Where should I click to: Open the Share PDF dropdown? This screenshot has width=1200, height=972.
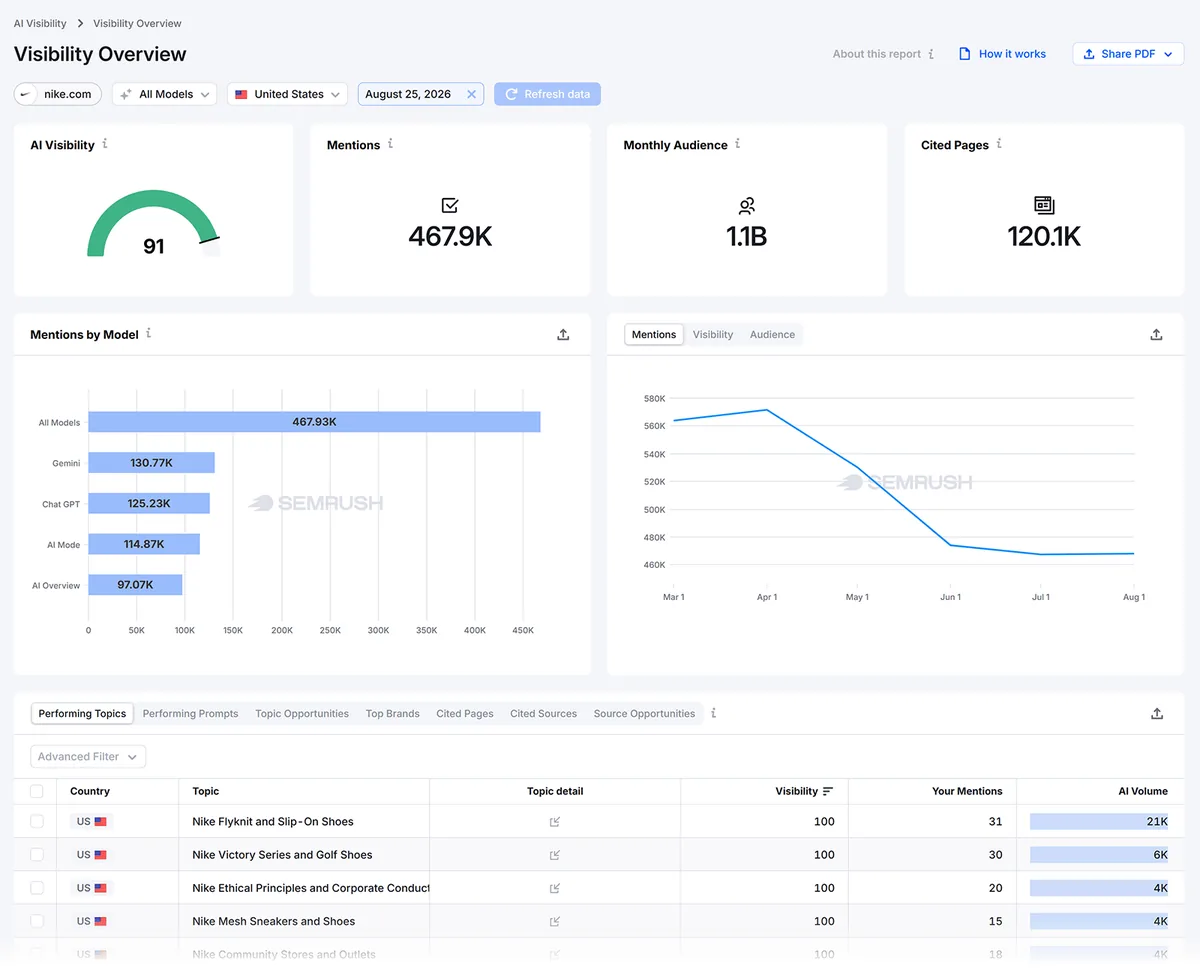pos(1128,54)
